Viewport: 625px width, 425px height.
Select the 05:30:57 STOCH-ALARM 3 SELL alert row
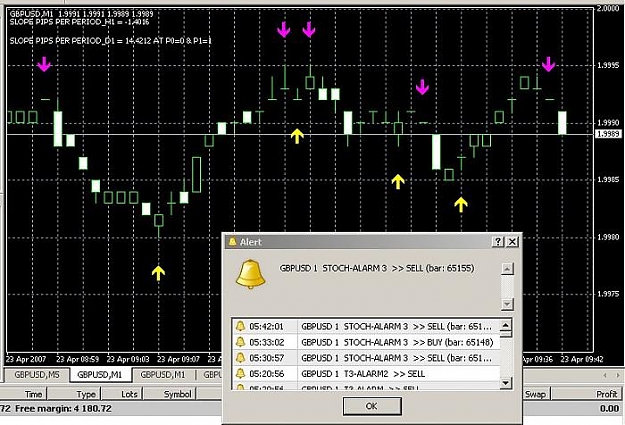point(366,358)
